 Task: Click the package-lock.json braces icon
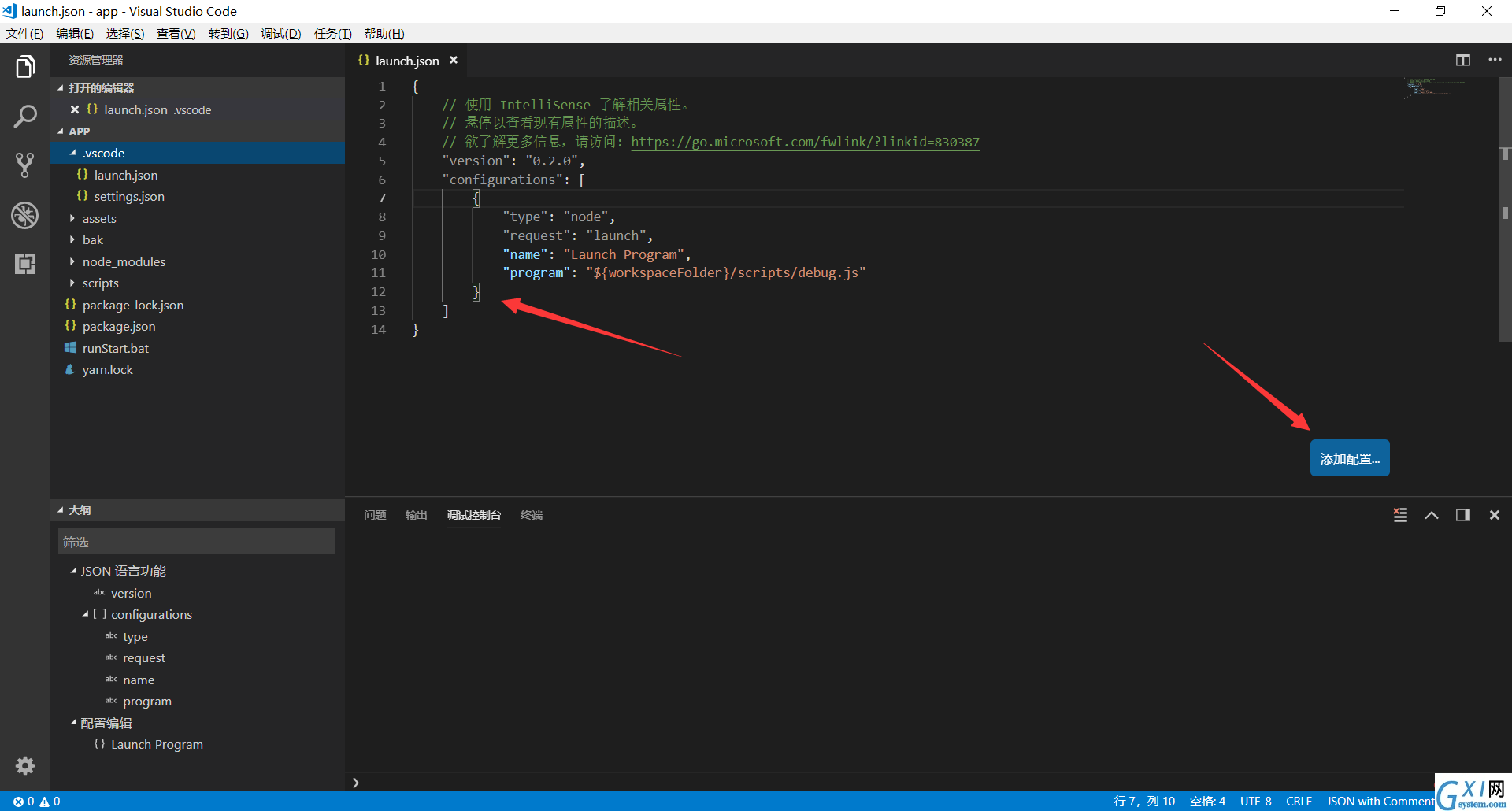pos(70,304)
